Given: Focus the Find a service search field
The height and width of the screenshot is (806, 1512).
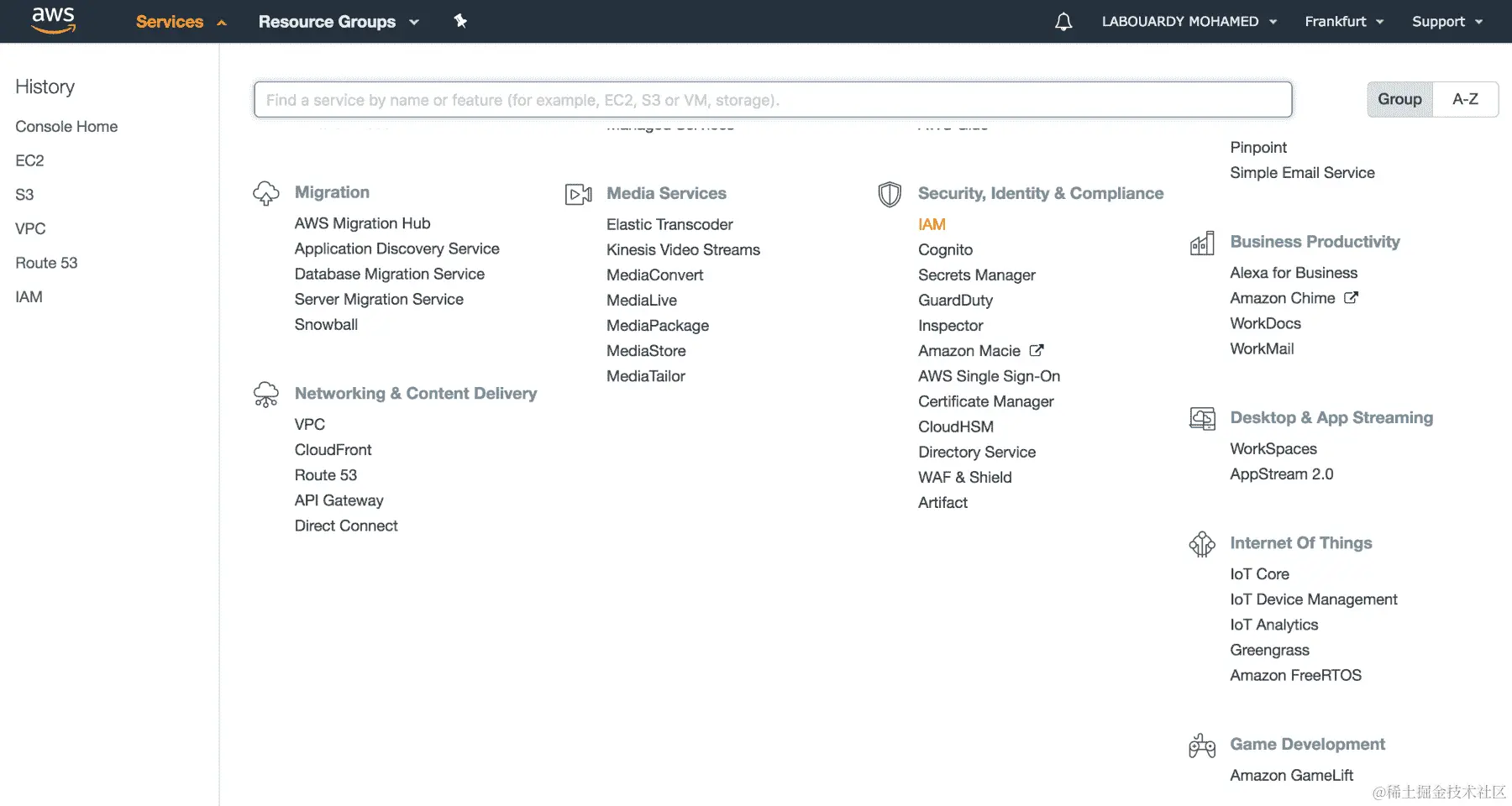Looking at the screenshot, I should 773,100.
